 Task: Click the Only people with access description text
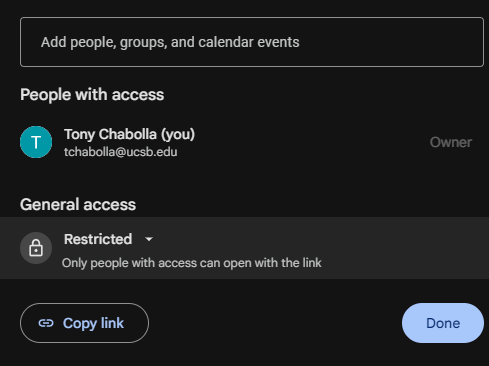[192, 263]
